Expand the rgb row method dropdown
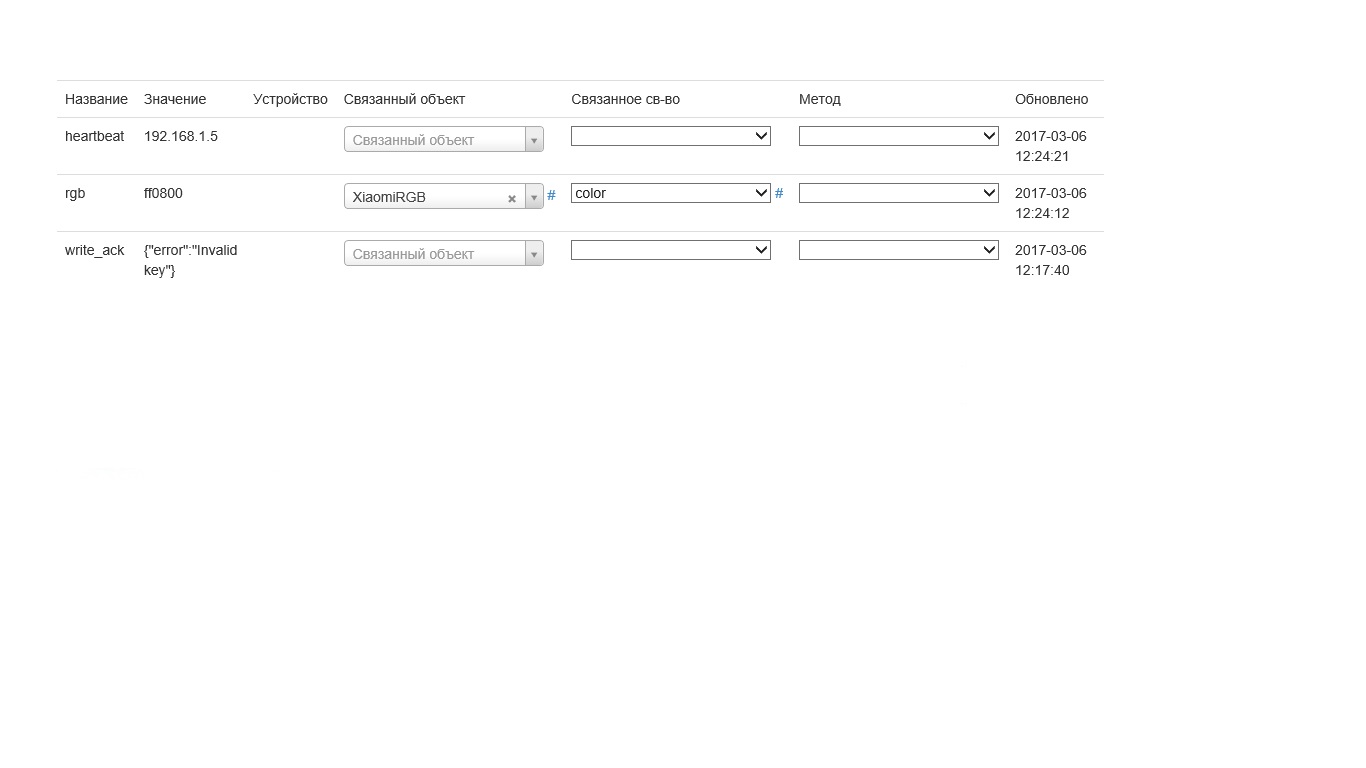 coord(898,193)
